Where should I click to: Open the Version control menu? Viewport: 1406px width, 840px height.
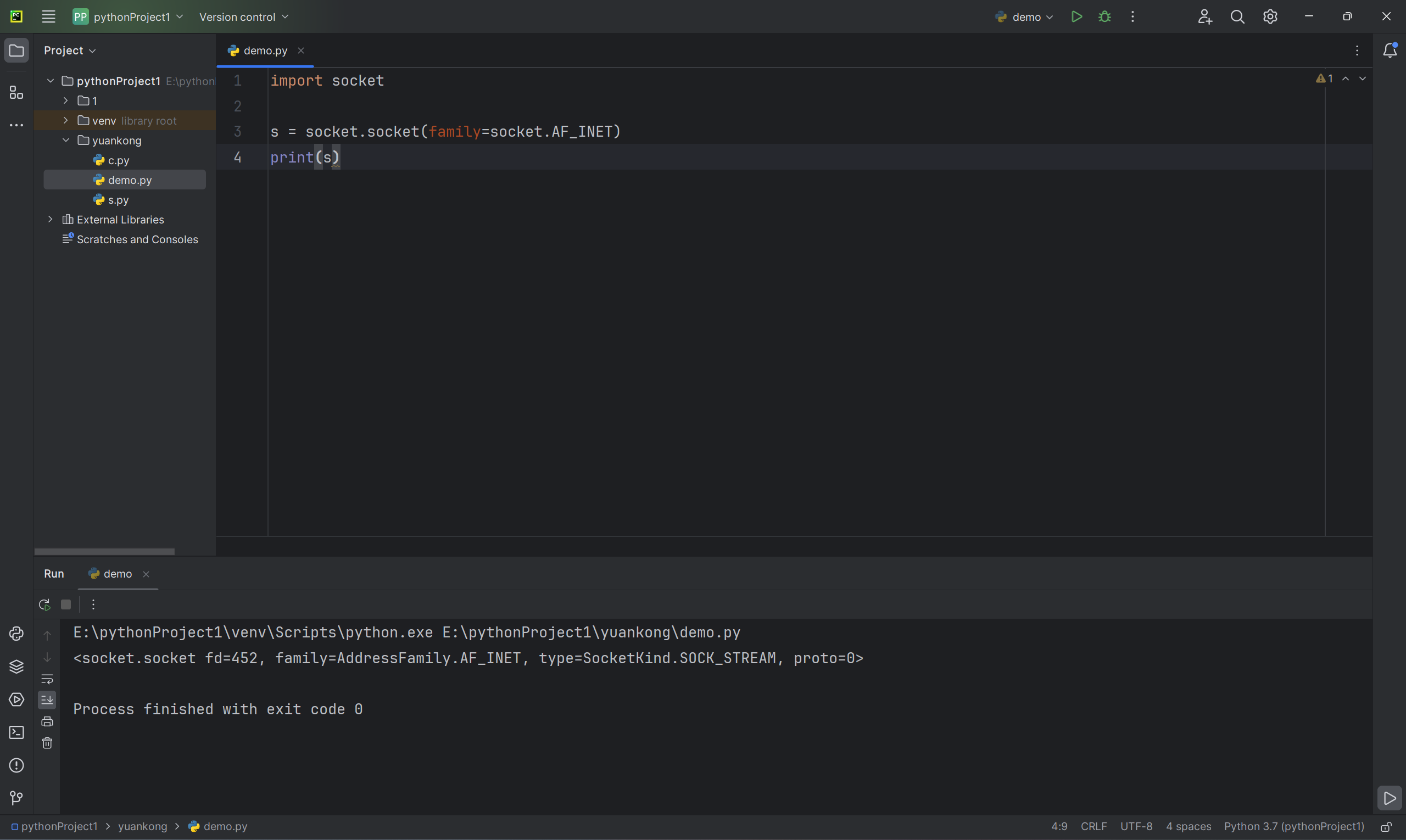tap(244, 17)
